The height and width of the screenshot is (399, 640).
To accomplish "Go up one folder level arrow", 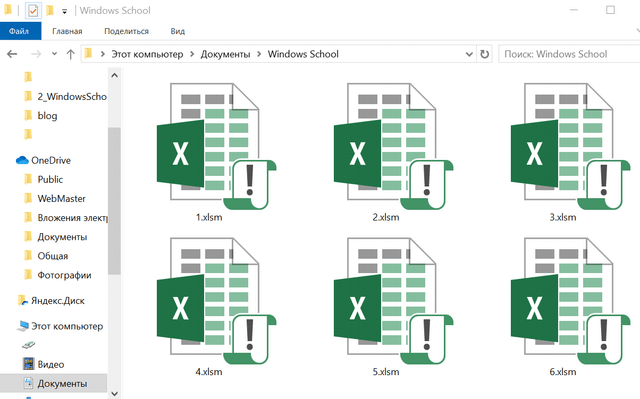I will click(x=71, y=54).
